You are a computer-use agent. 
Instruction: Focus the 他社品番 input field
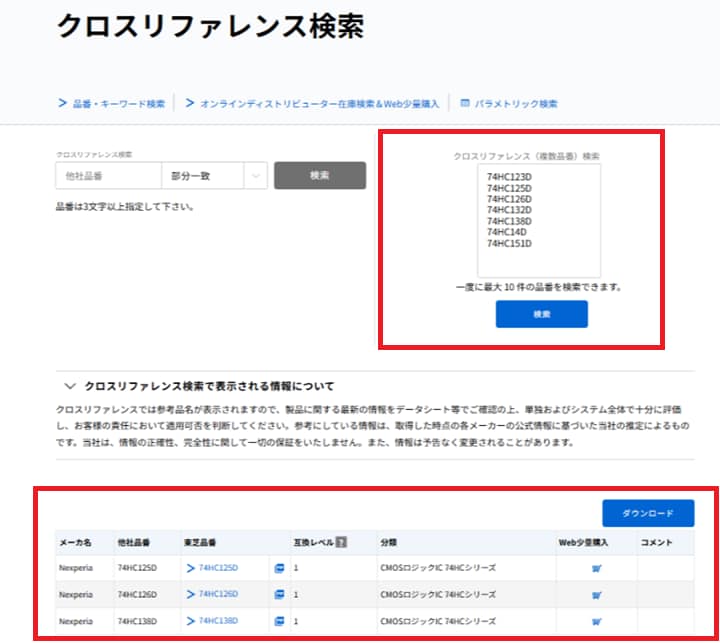coord(108,175)
